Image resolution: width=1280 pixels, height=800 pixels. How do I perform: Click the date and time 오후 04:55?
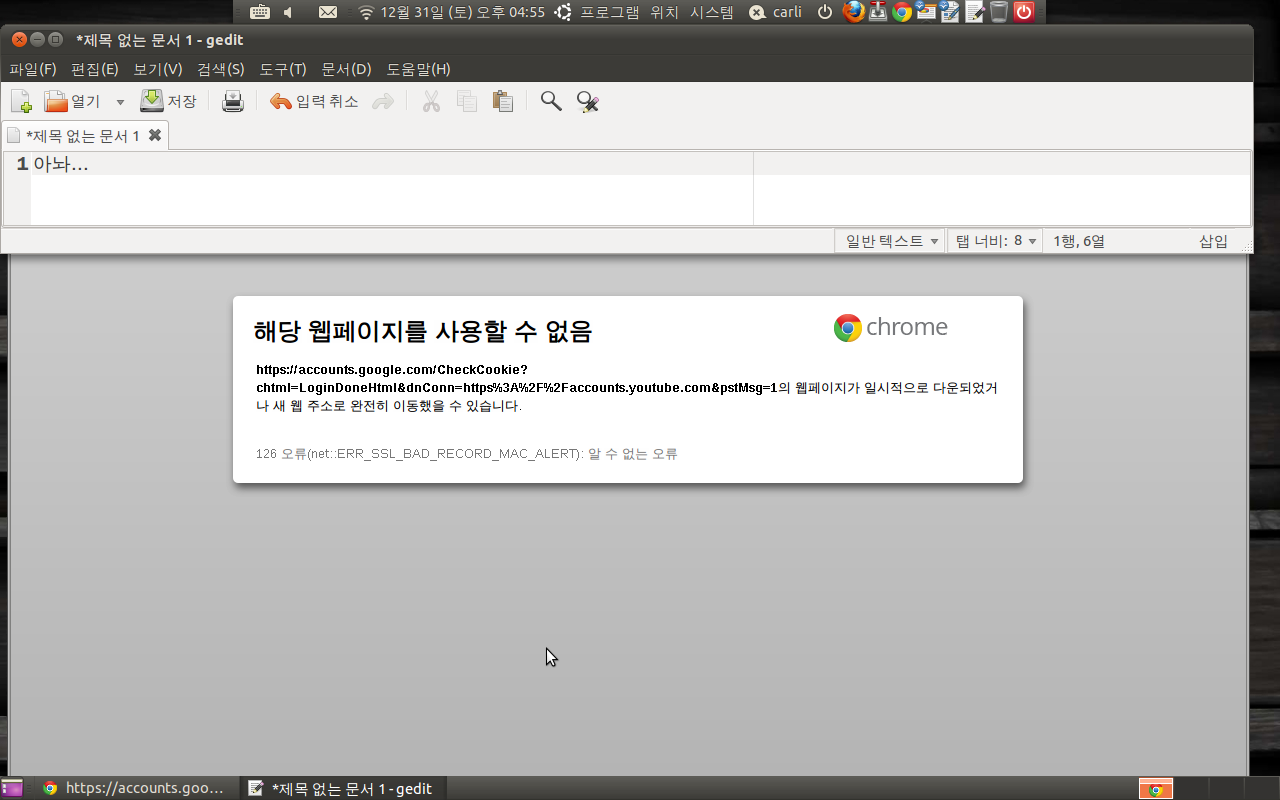462,12
